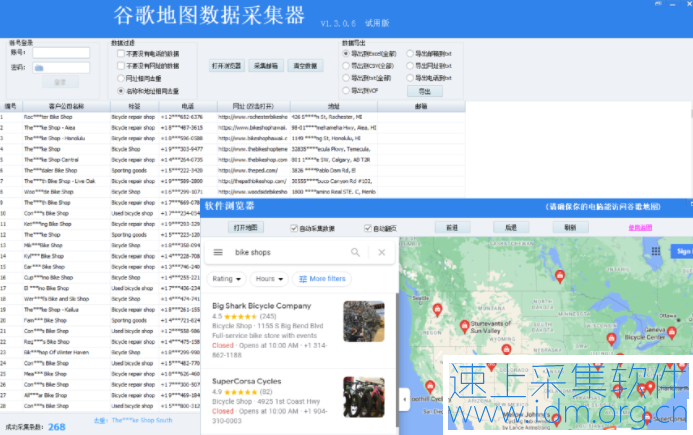Clear the bike shops search with X

(x=381, y=252)
